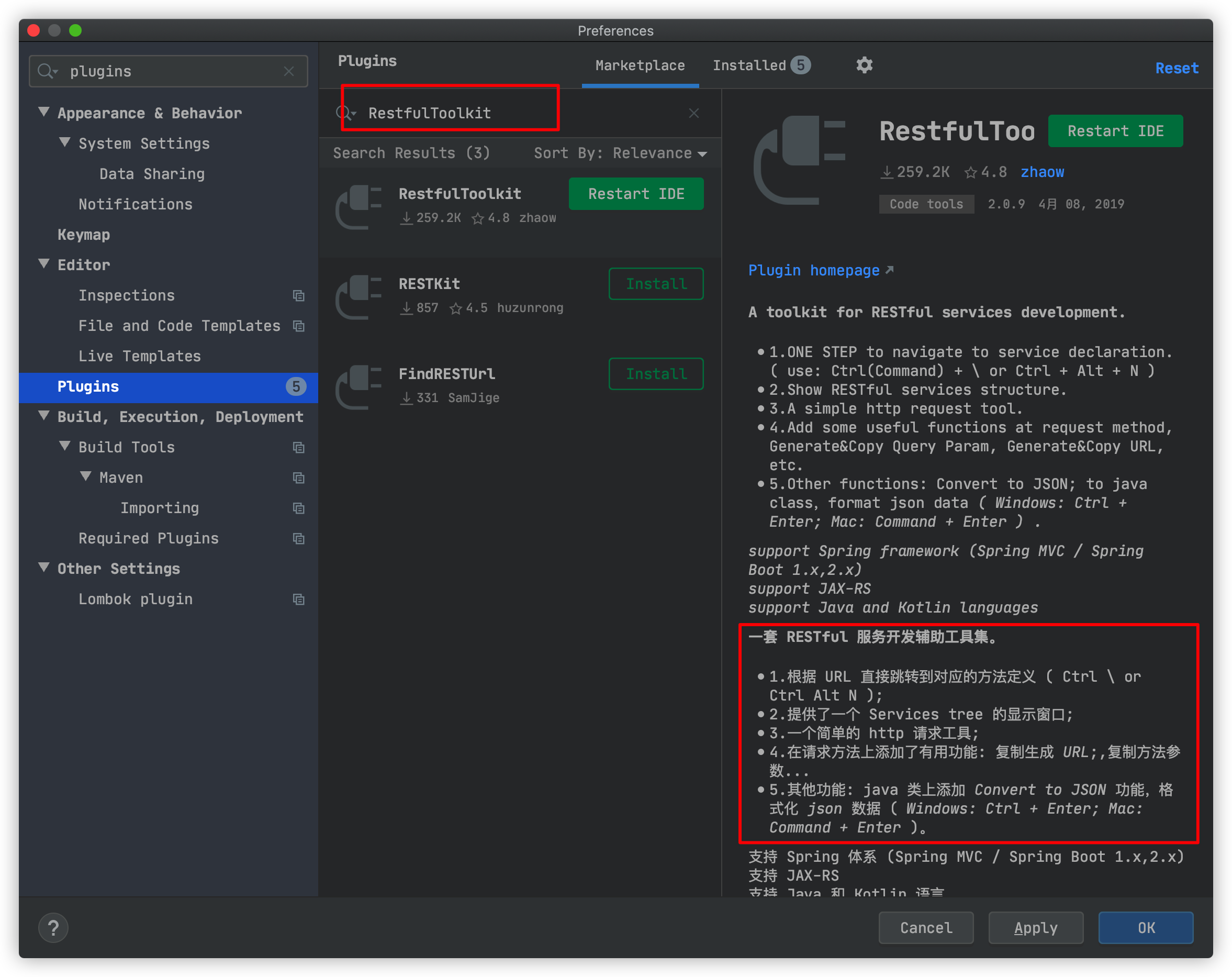This screenshot has width=1232, height=977.
Task: Click project-level icon next to Lombok plugin
Action: point(298,599)
